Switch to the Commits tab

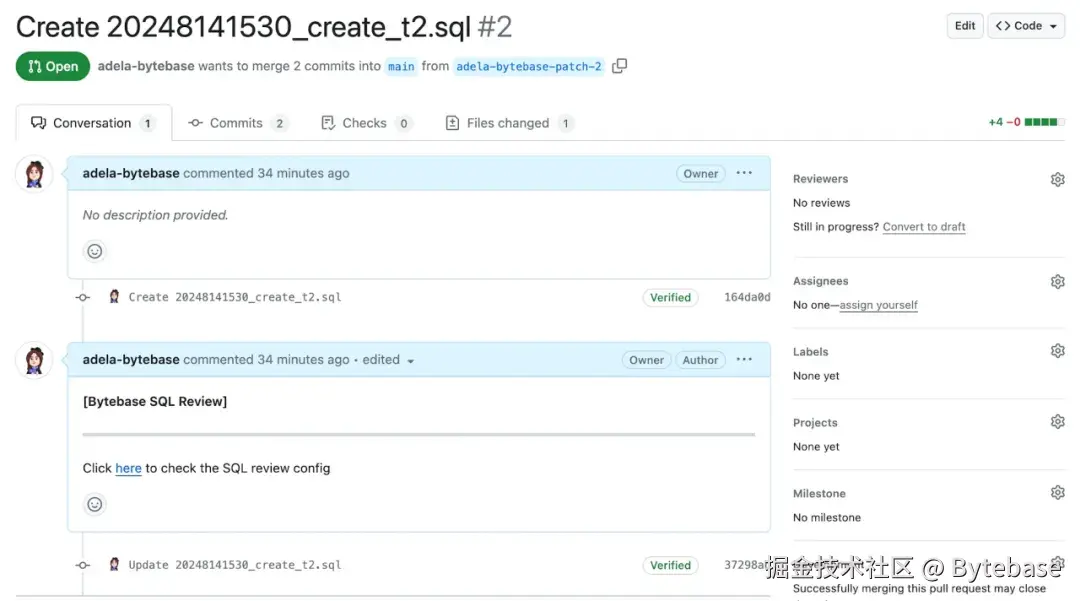click(x=237, y=123)
